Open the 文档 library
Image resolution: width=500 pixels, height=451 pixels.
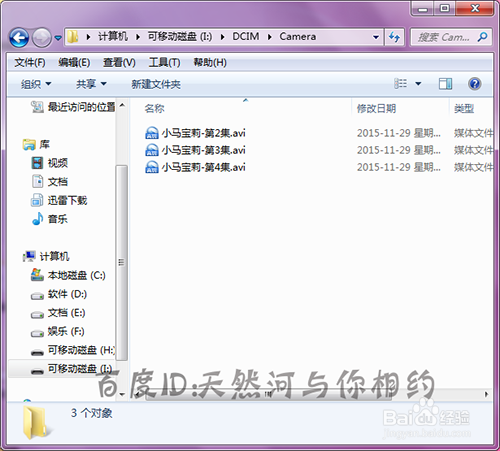58,182
